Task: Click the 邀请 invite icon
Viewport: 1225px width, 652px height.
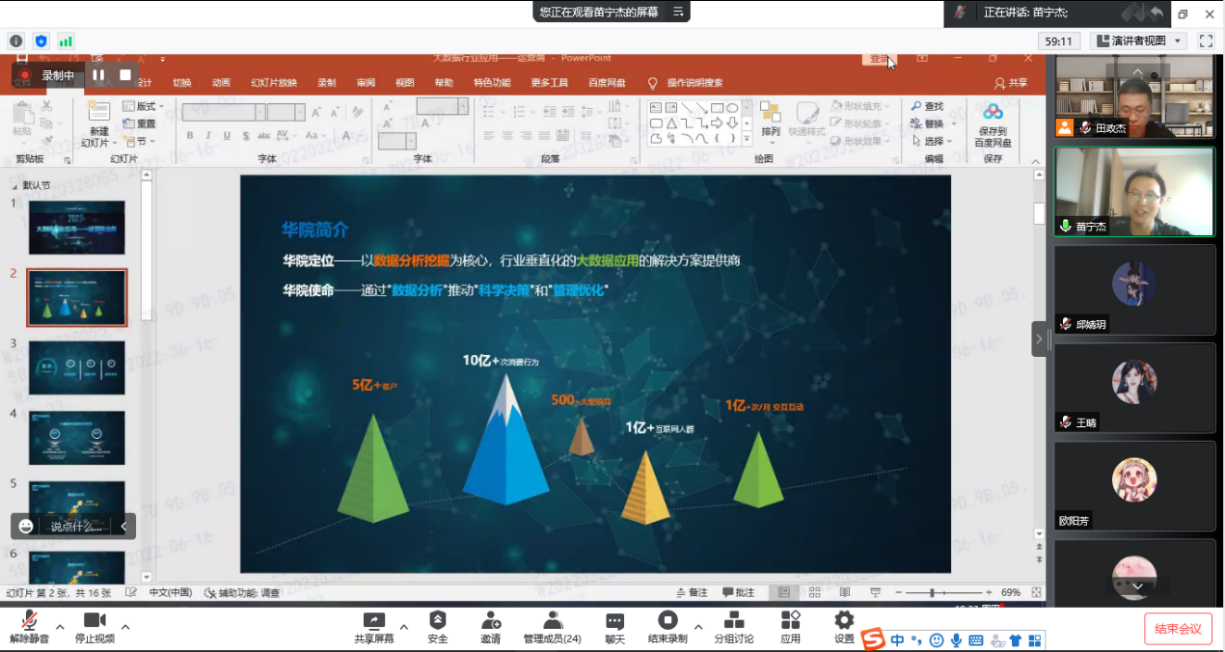Action: pyautogui.click(x=490, y=627)
